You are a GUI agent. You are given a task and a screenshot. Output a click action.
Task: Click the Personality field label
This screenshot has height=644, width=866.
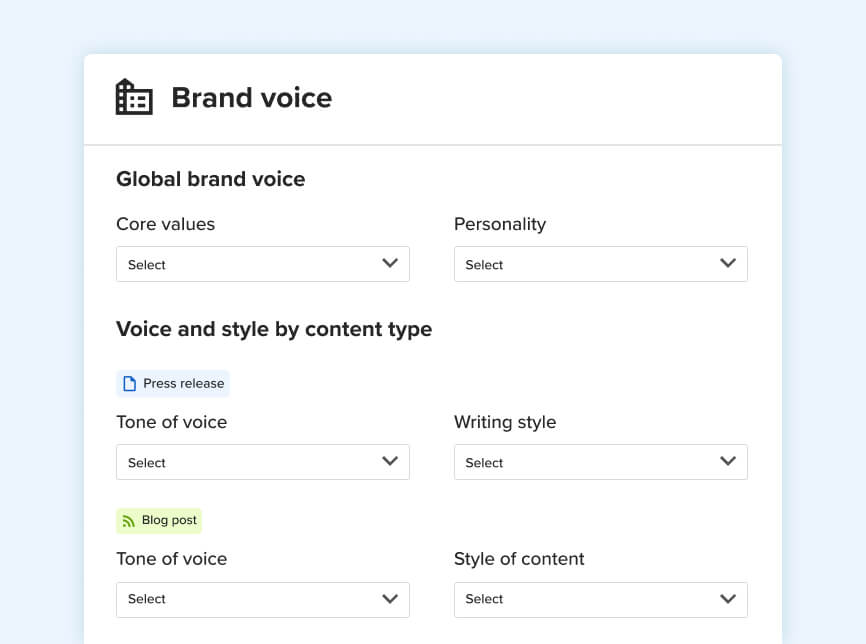pos(499,224)
